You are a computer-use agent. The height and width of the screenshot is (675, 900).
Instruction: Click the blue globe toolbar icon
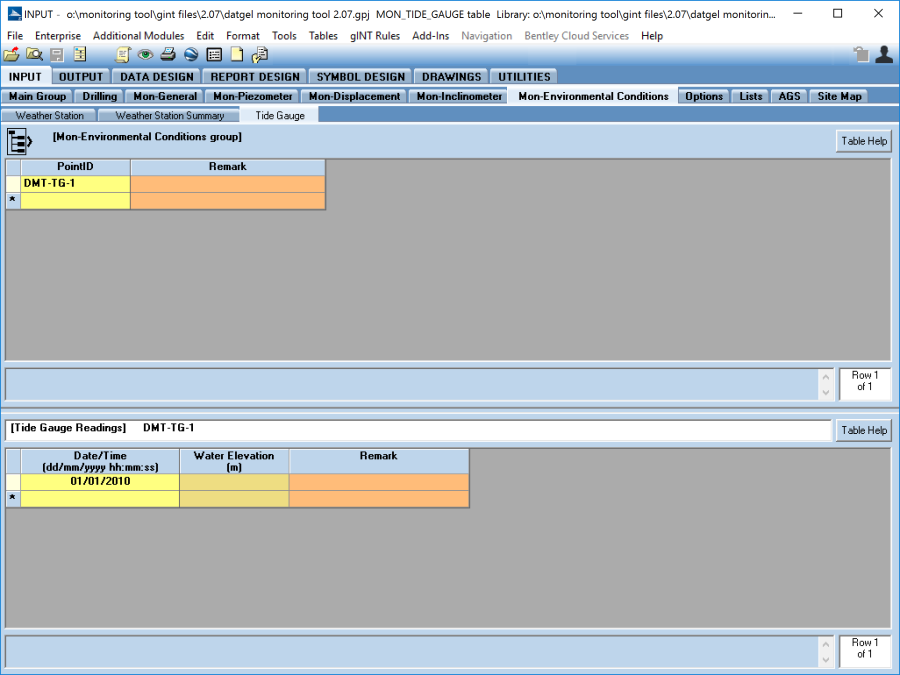pos(191,55)
